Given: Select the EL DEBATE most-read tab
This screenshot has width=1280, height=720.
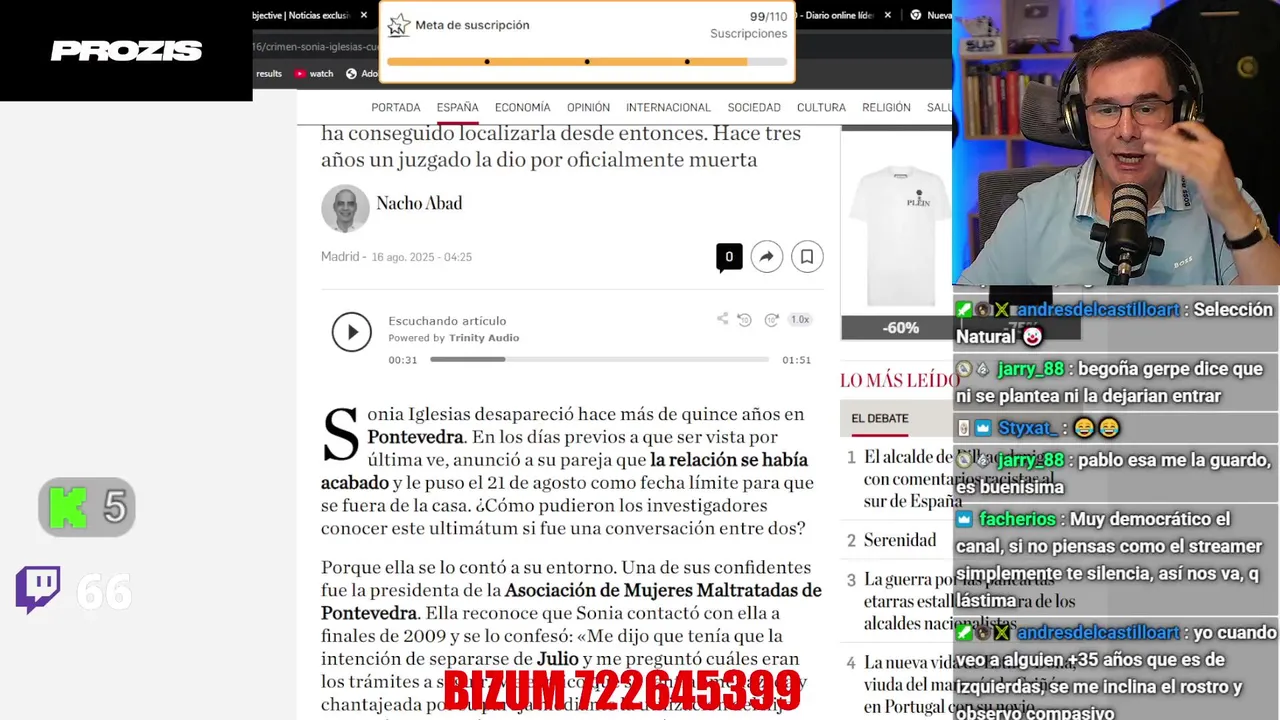Looking at the screenshot, I should click(x=880, y=418).
